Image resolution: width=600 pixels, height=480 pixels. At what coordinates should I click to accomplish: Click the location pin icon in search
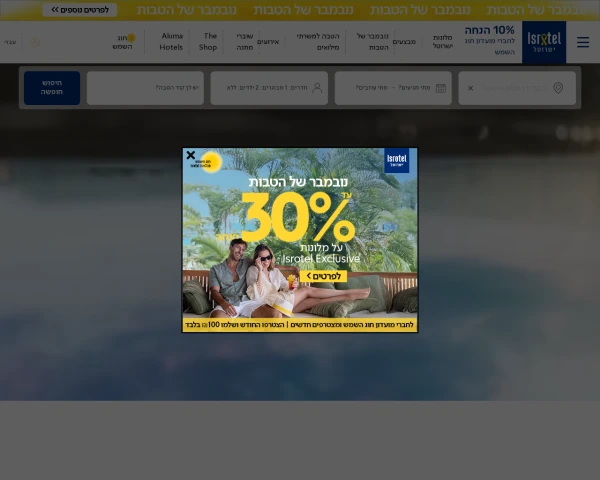(x=558, y=88)
